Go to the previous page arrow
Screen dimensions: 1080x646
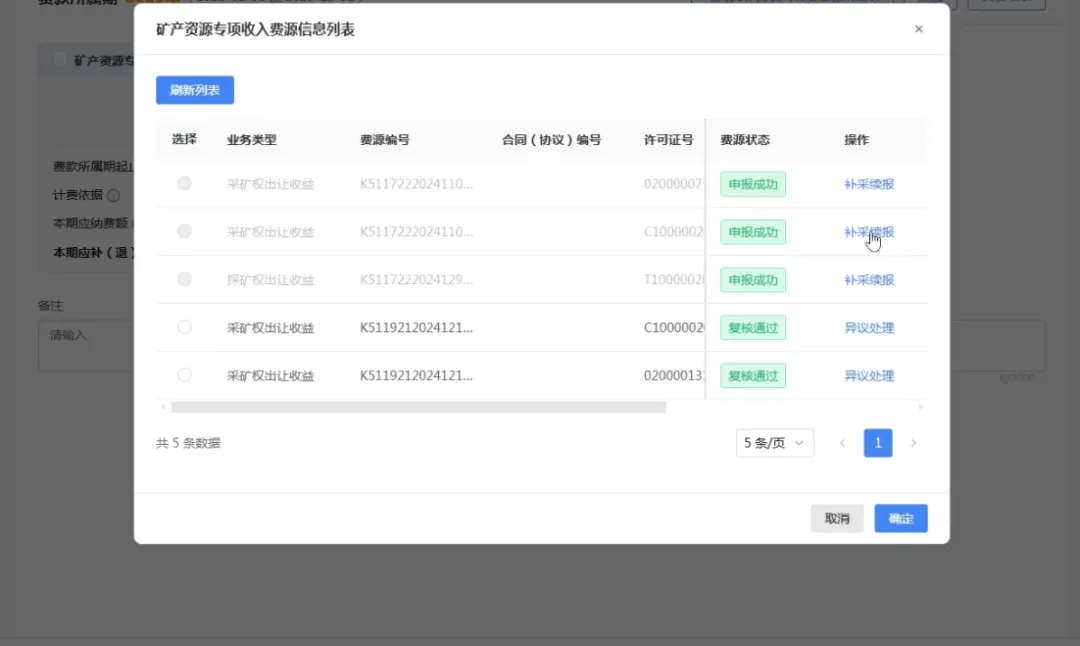click(842, 443)
